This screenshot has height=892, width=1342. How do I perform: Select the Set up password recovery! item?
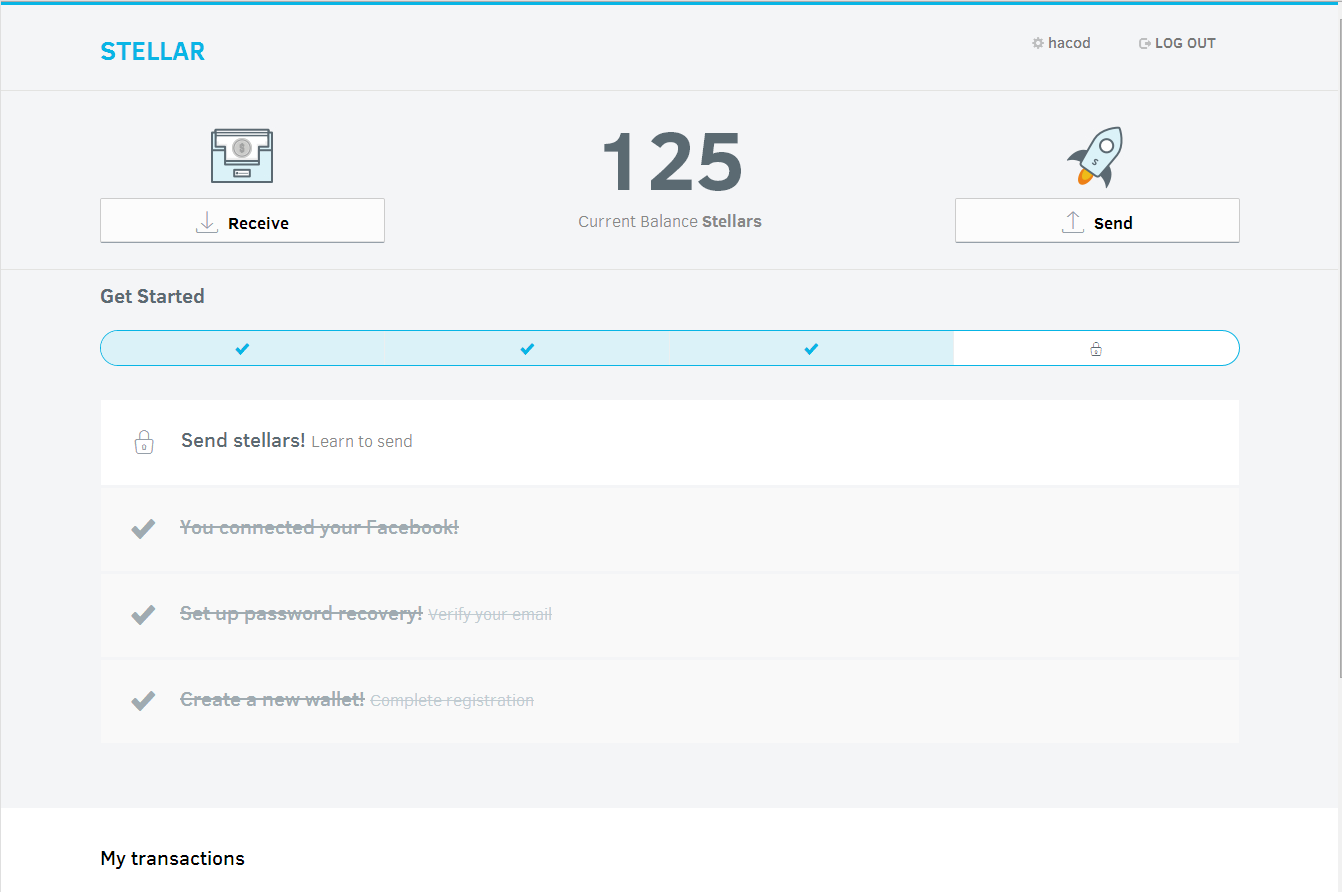tap(670, 615)
